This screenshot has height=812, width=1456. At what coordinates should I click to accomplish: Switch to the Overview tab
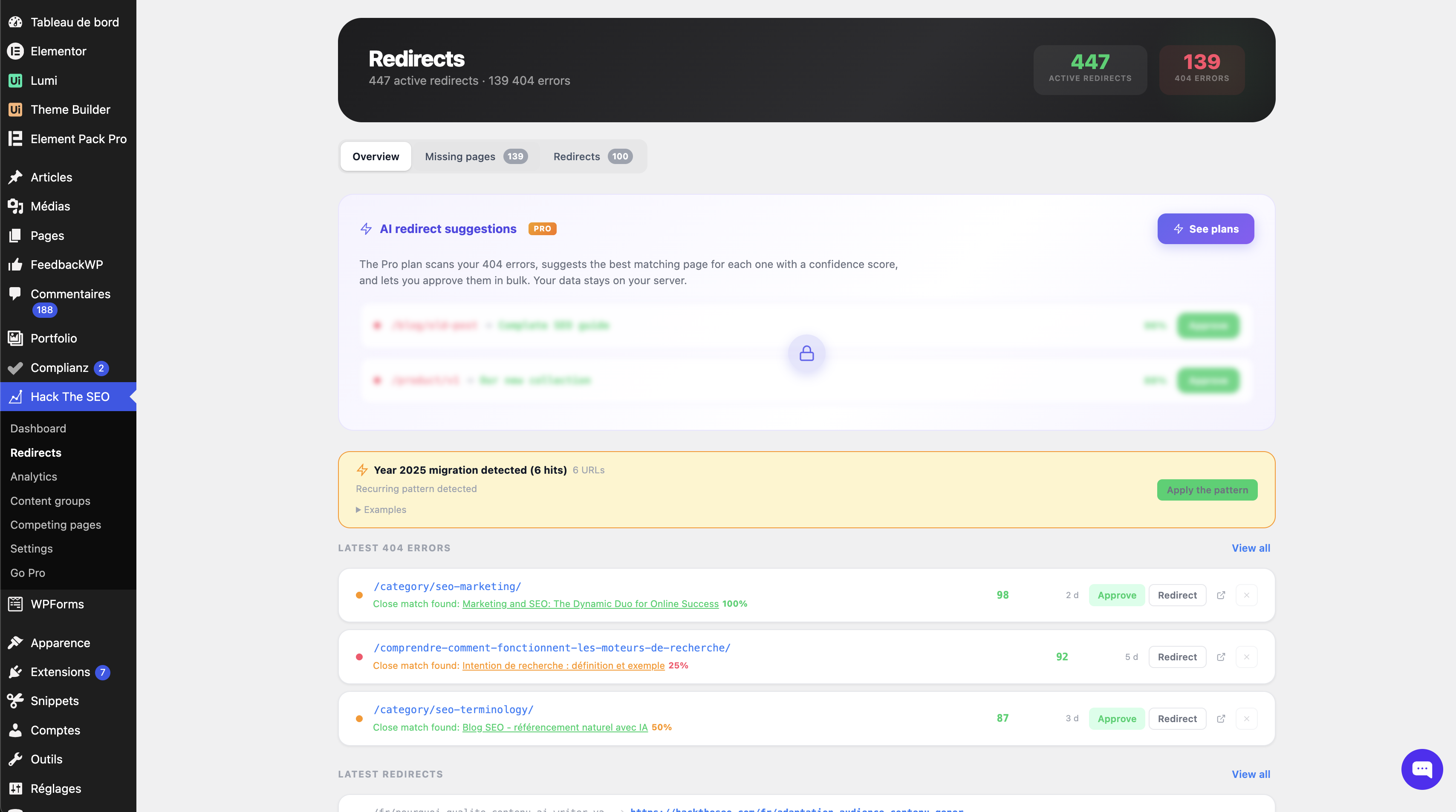pyautogui.click(x=376, y=156)
